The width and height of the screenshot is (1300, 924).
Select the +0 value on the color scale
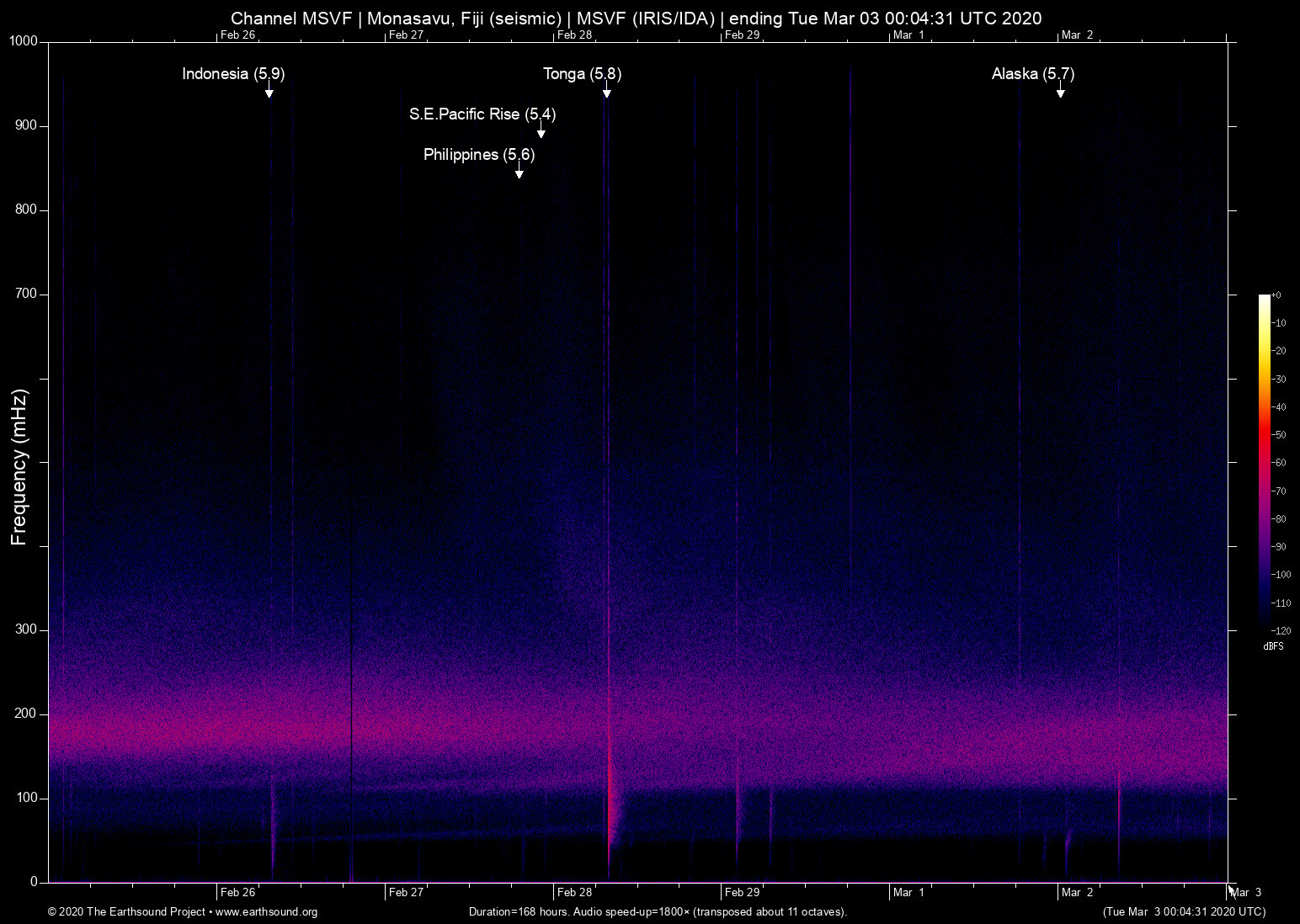click(x=1276, y=295)
